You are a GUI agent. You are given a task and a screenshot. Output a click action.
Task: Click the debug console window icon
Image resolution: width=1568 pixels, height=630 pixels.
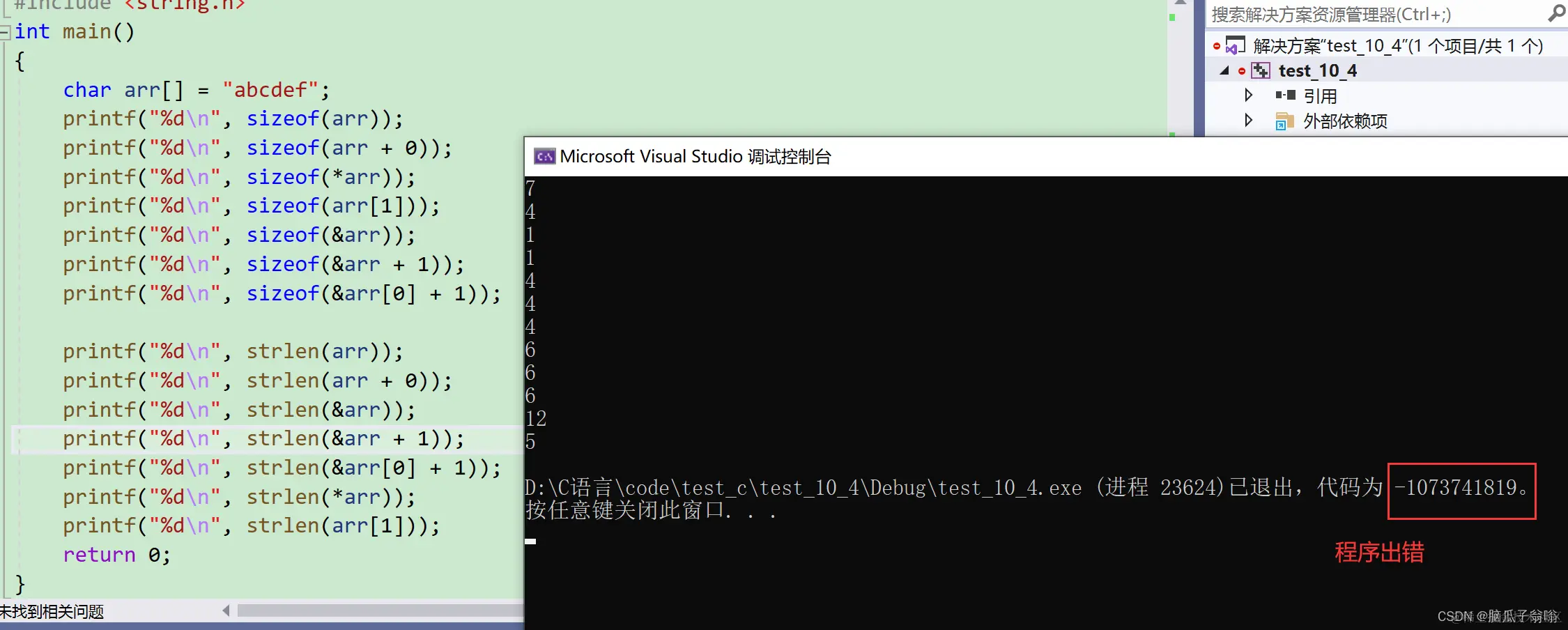[x=544, y=156]
